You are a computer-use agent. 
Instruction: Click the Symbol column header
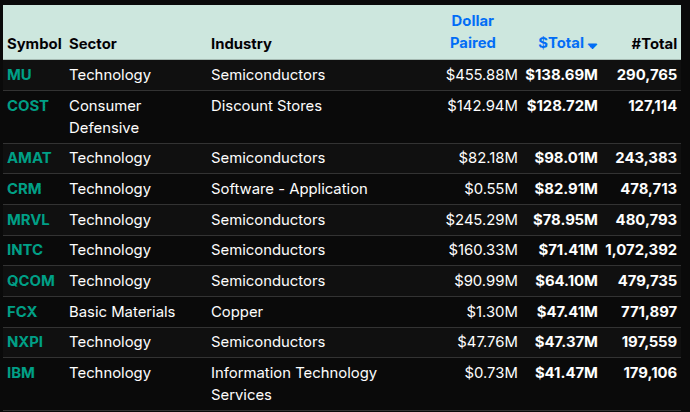click(x=34, y=44)
